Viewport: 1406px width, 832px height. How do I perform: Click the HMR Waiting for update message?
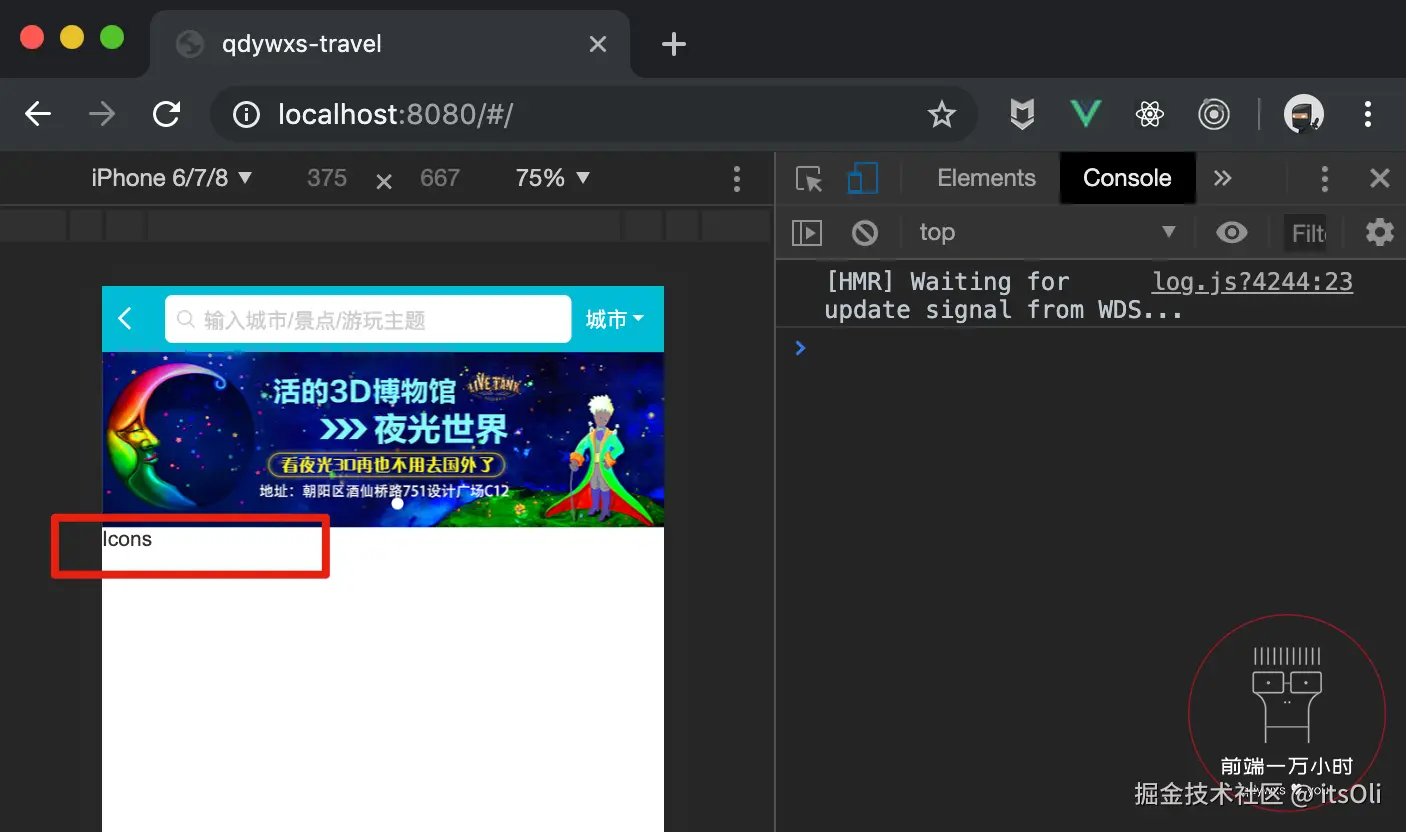1004,296
